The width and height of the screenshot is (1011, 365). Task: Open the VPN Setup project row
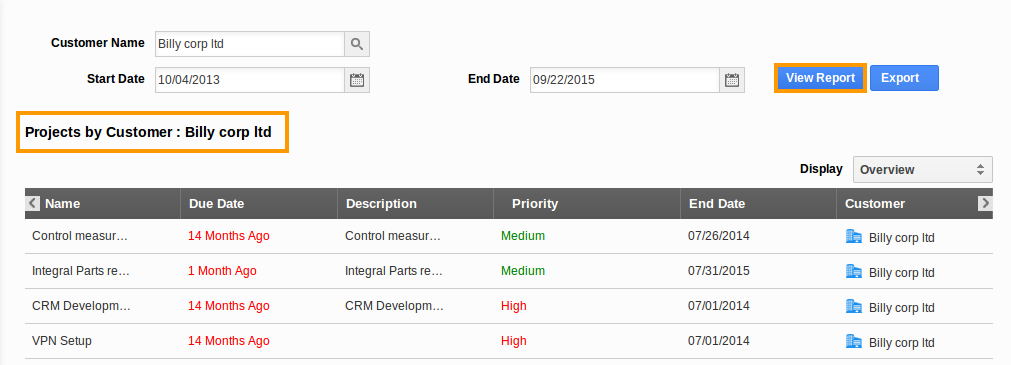(509, 341)
